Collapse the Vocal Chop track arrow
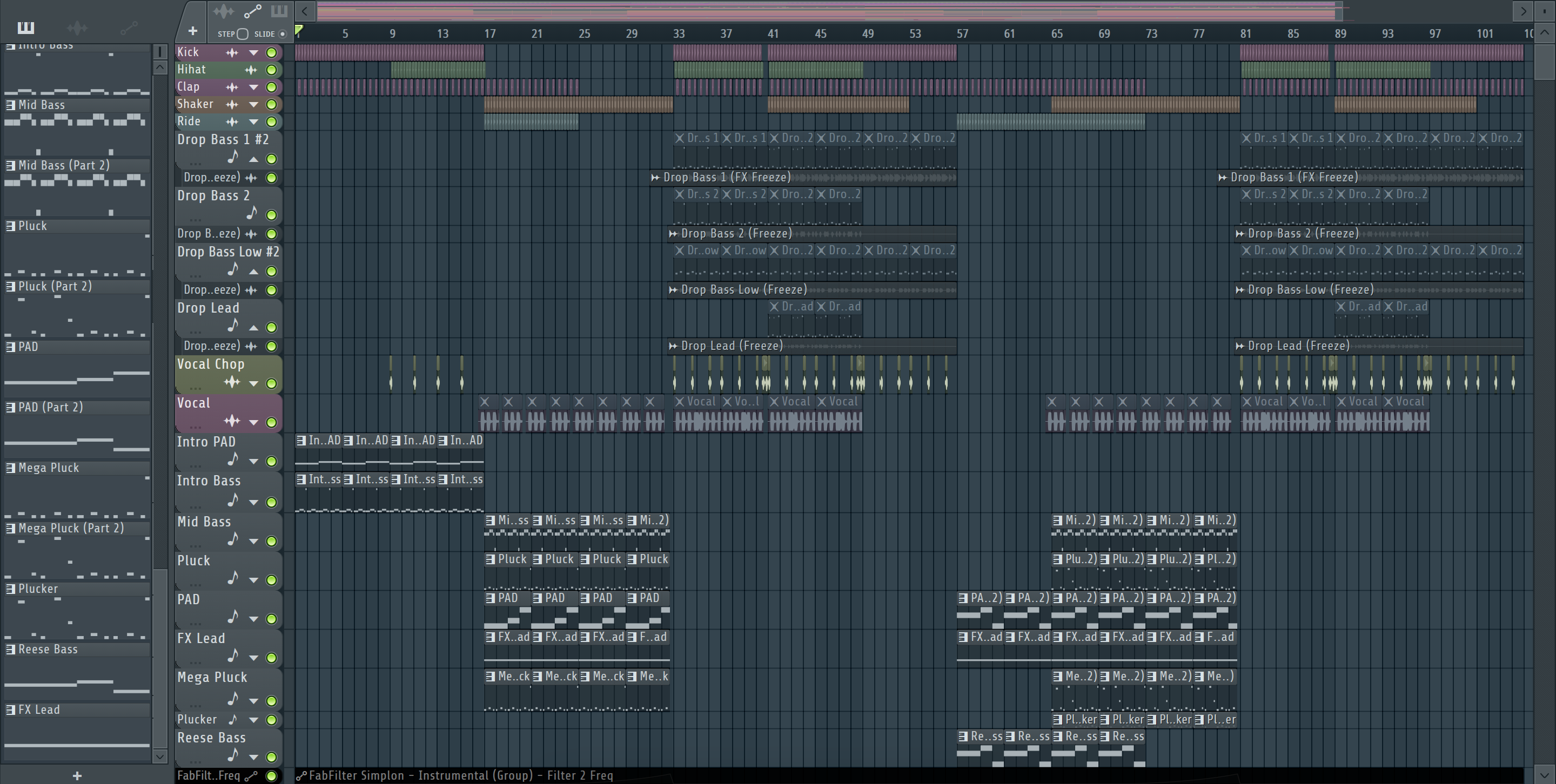 pyautogui.click(x=254, y=384)
